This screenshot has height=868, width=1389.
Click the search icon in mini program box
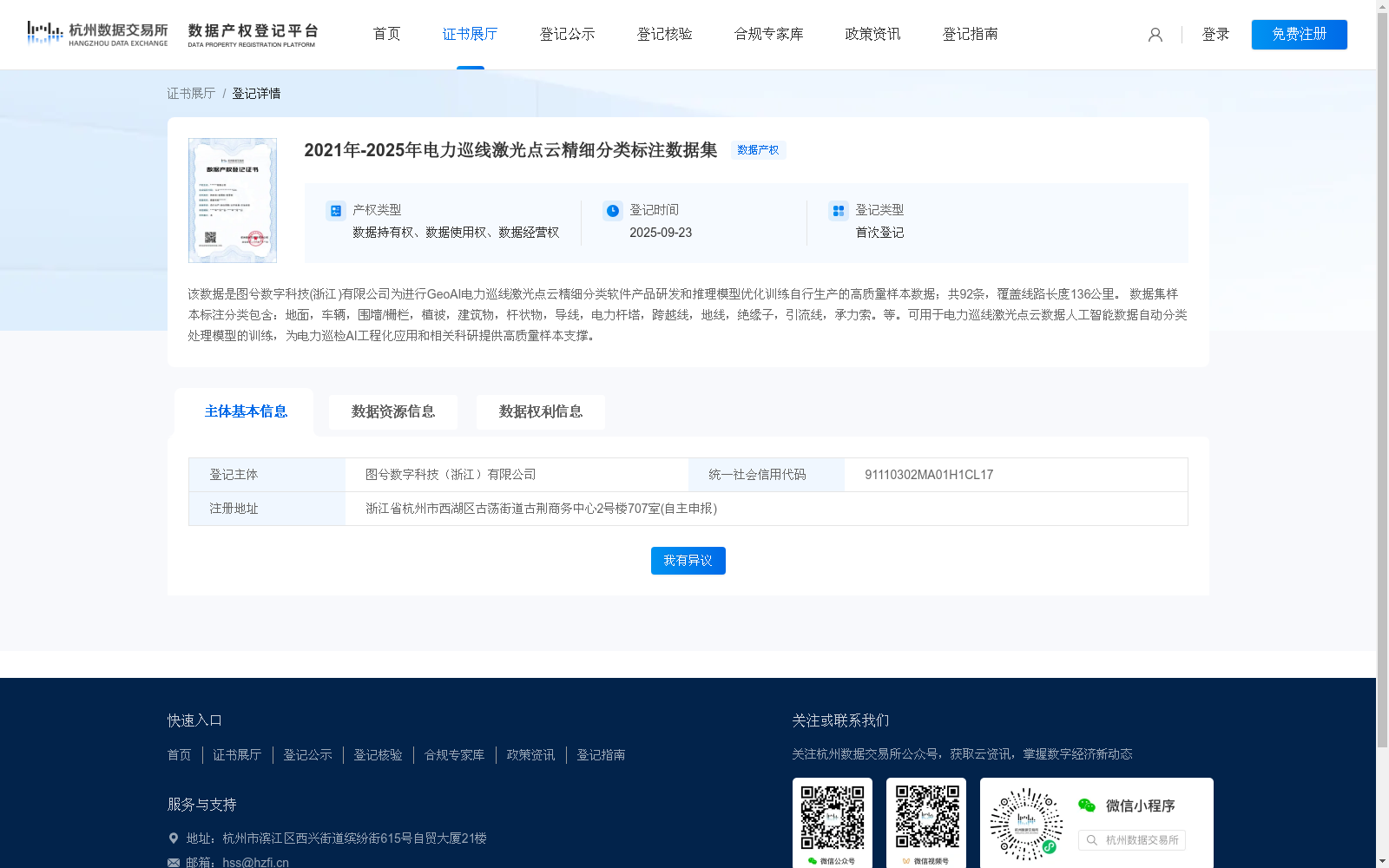tap(1092, 840)
